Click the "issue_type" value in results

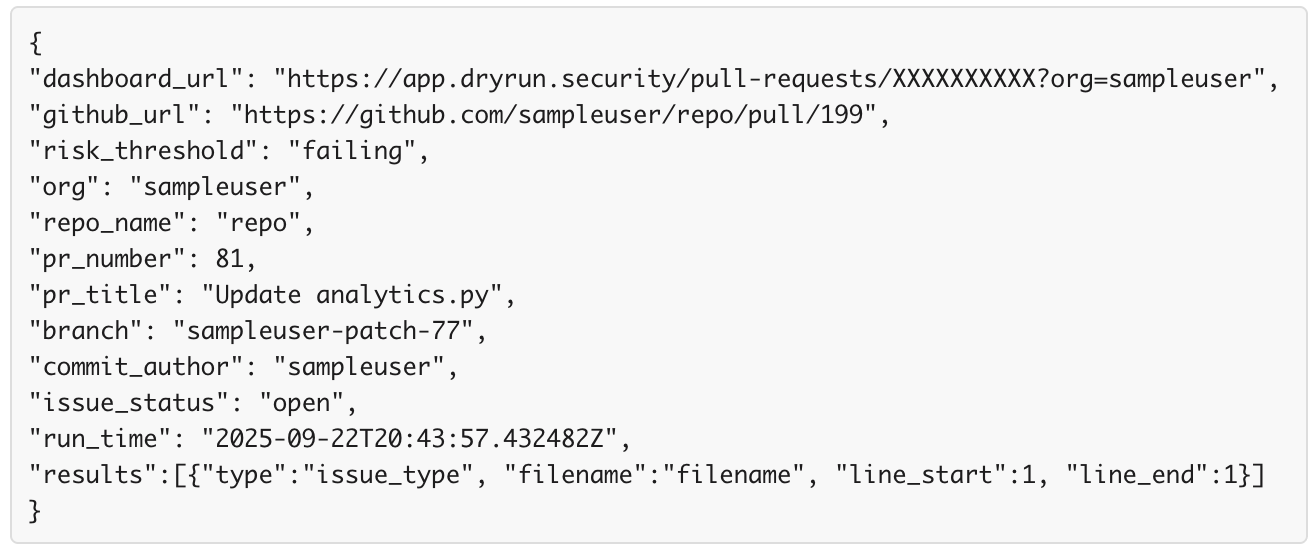[x=394, y=475]
